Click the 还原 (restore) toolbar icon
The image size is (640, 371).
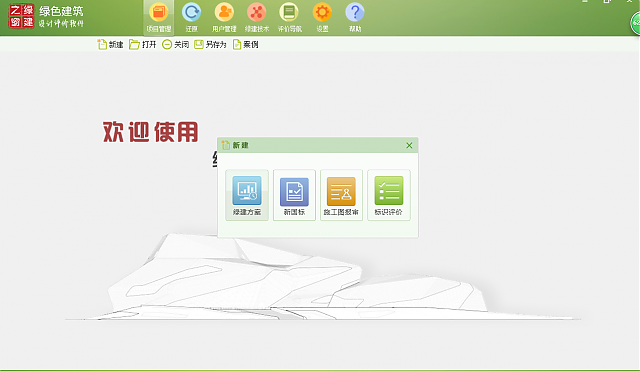[191, 18]
